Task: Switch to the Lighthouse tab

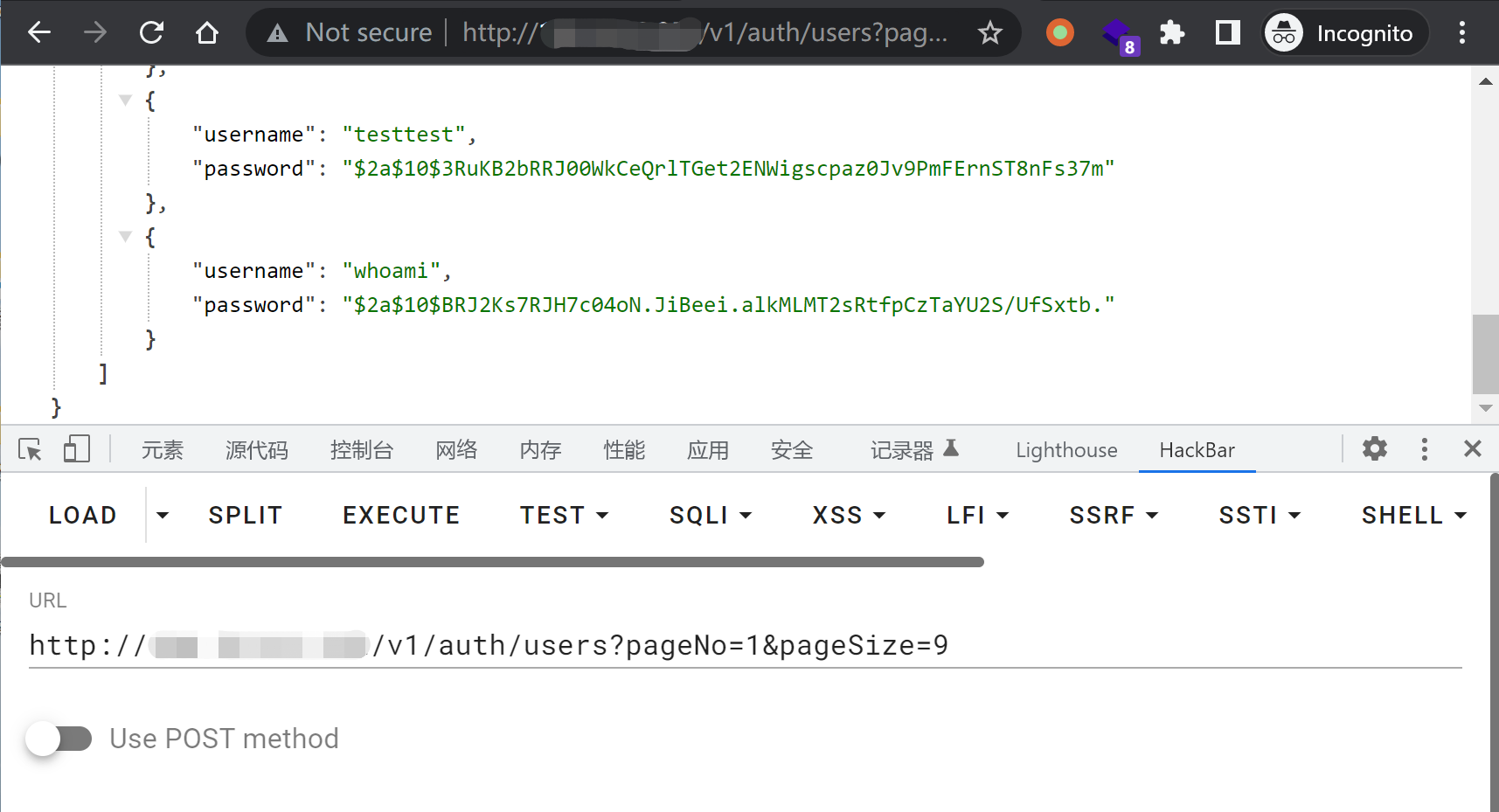Action: click(x=1066, y=450)
